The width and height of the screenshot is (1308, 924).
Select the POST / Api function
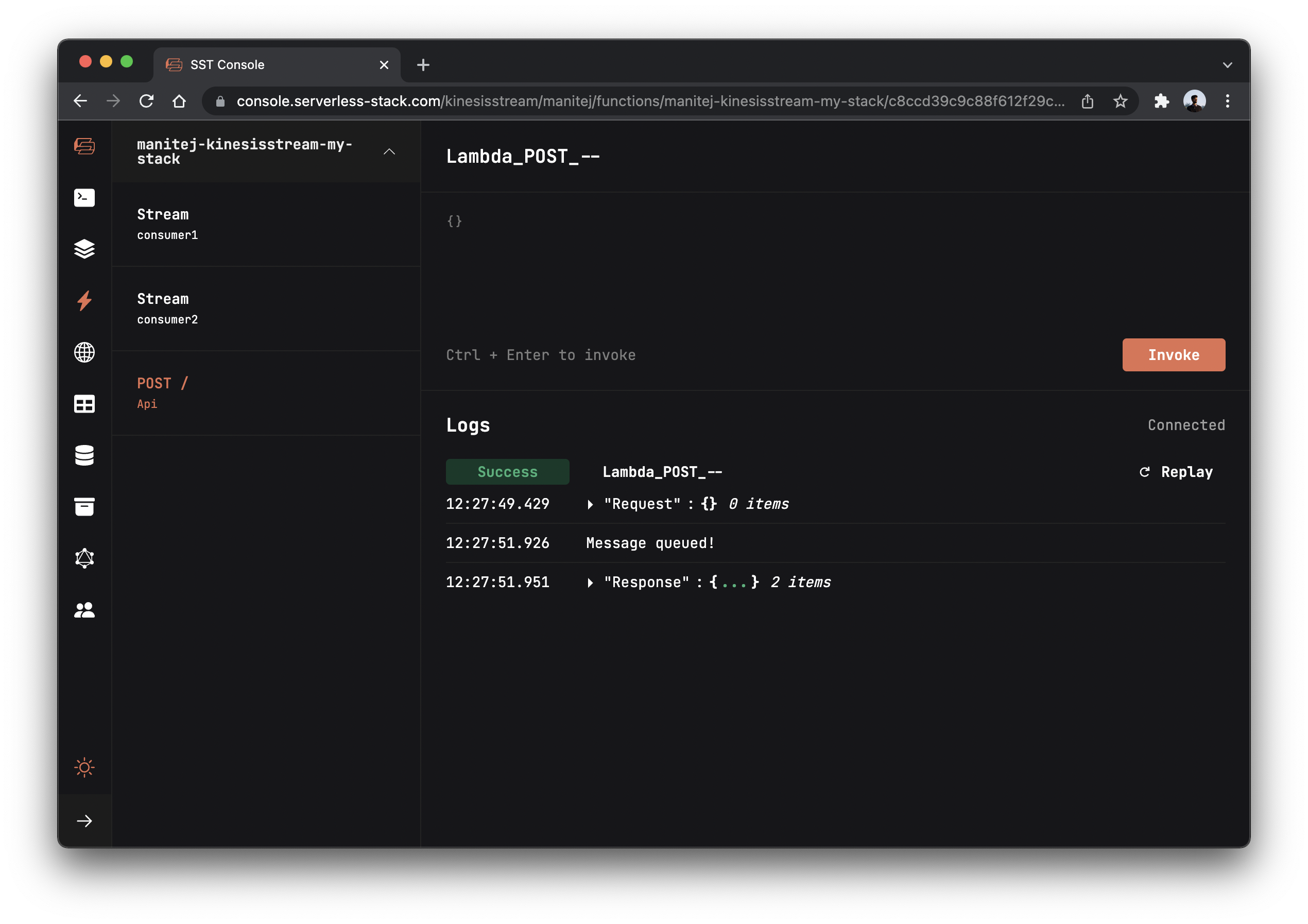pos(266,393)
